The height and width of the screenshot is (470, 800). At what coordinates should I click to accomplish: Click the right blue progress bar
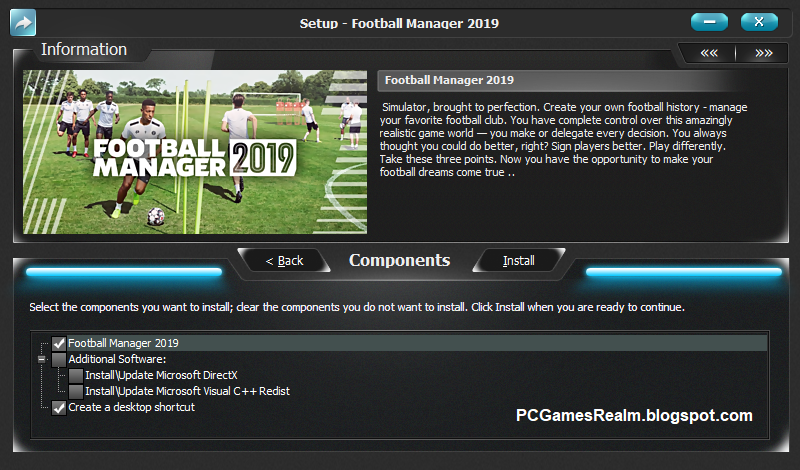(684, 272)
